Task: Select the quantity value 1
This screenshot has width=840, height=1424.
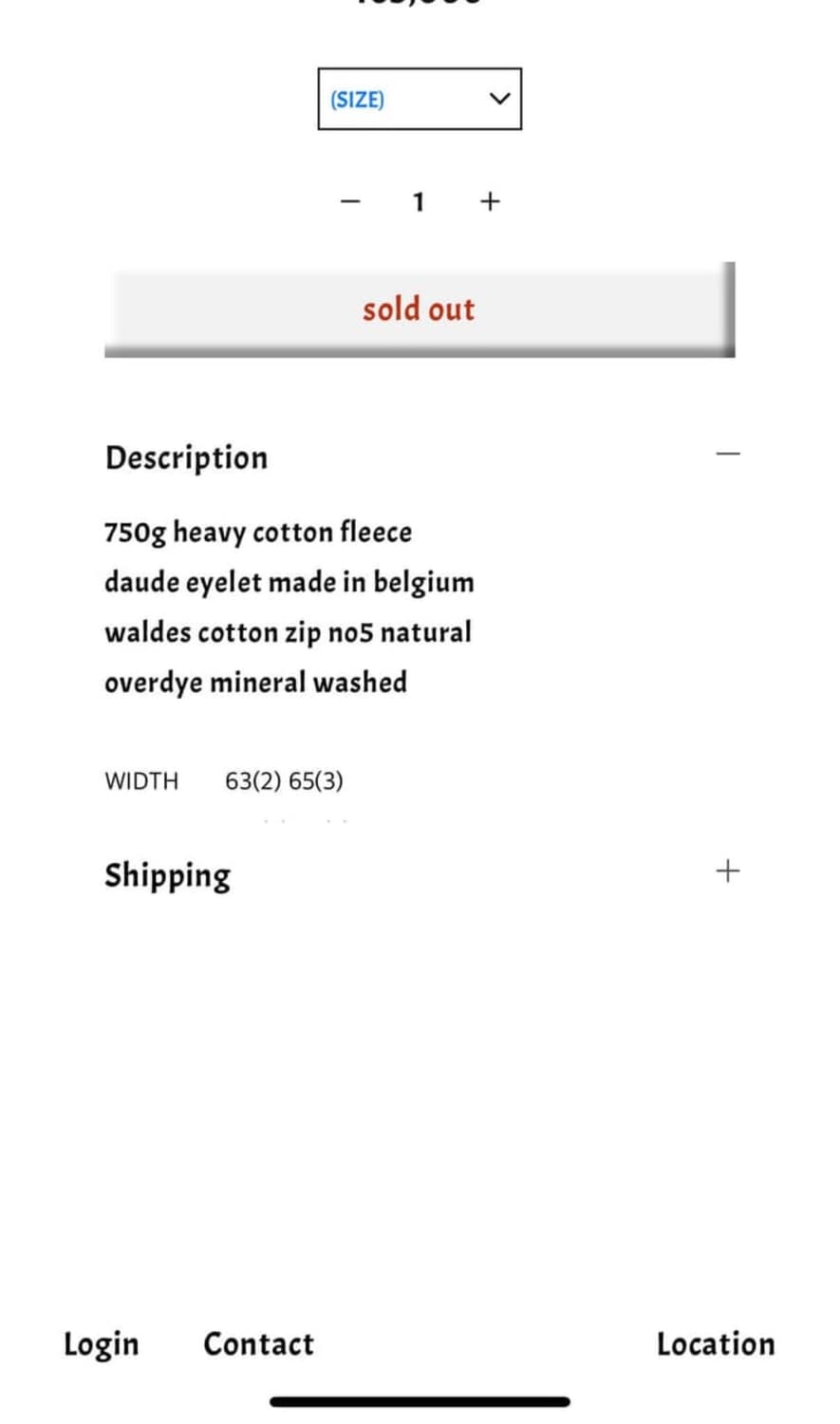Action: click(418, 201)
